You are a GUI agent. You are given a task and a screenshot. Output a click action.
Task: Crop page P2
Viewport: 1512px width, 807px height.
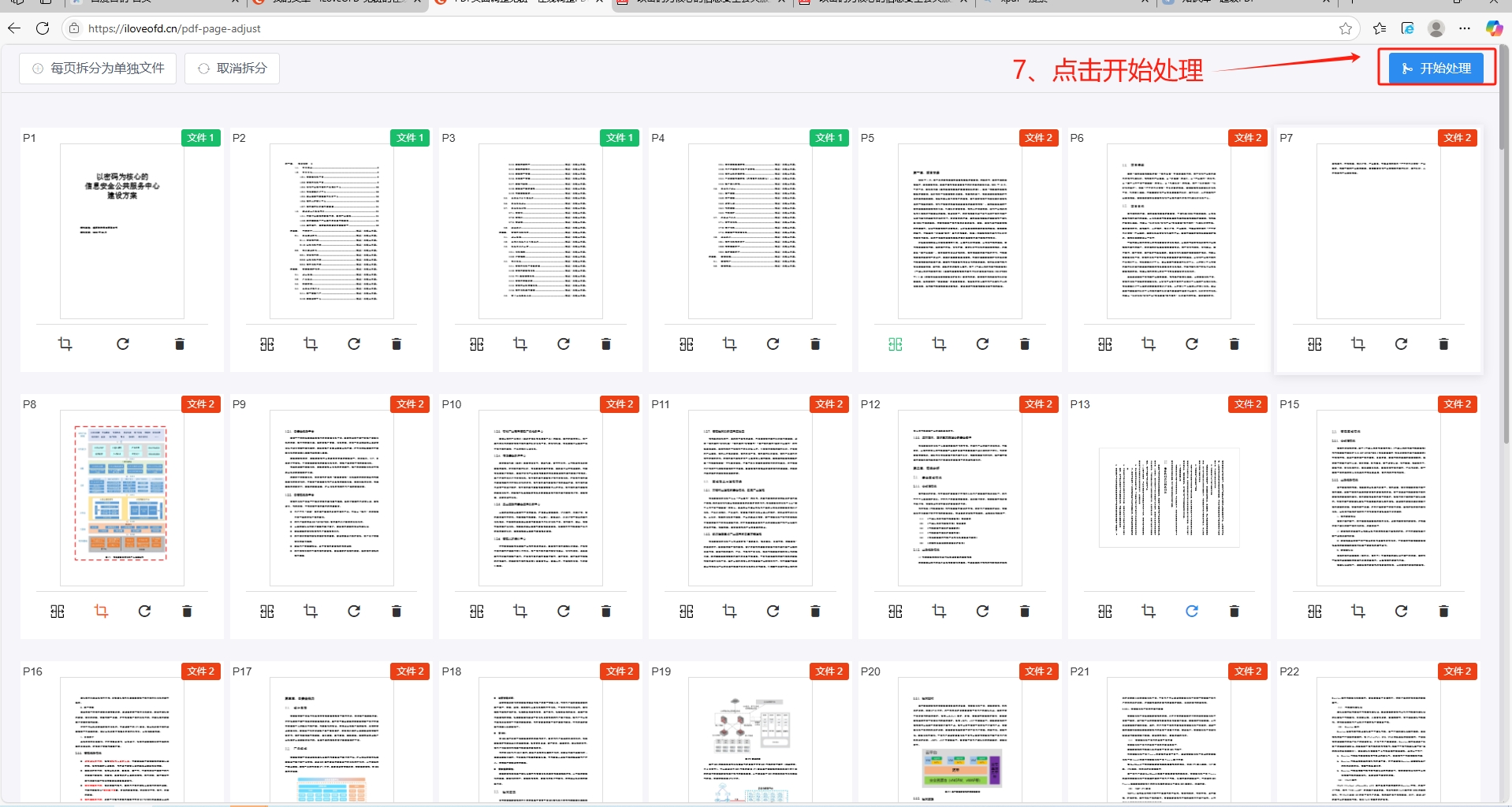[311, 344]
